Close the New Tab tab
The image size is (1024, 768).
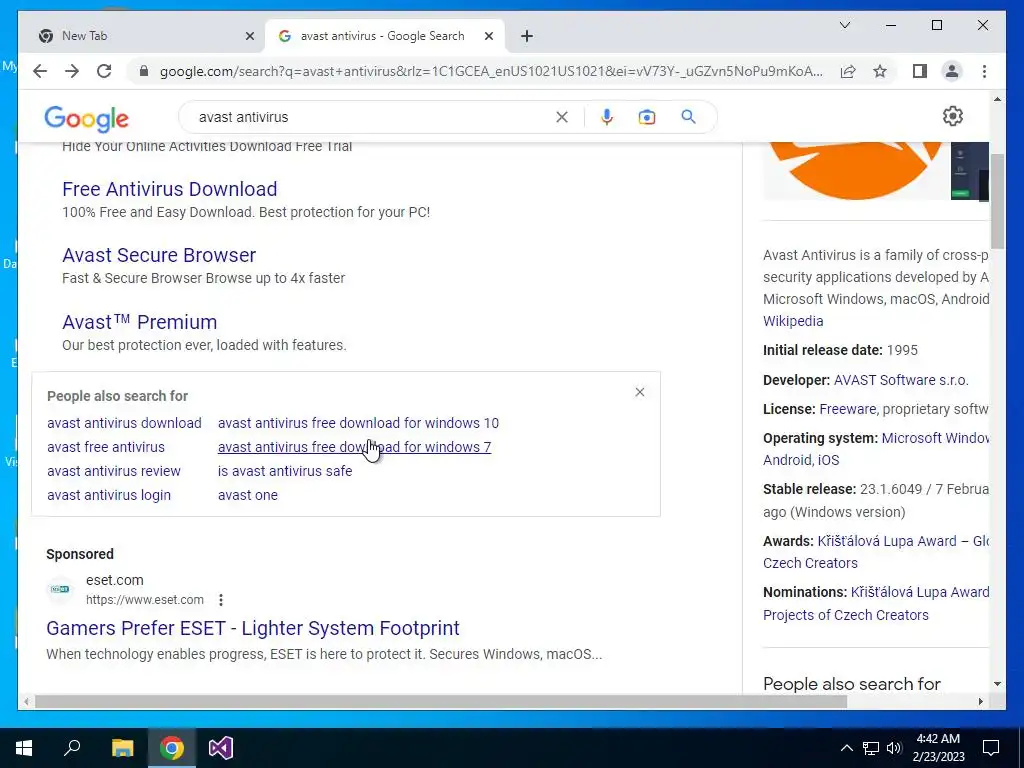pos(249,36)
